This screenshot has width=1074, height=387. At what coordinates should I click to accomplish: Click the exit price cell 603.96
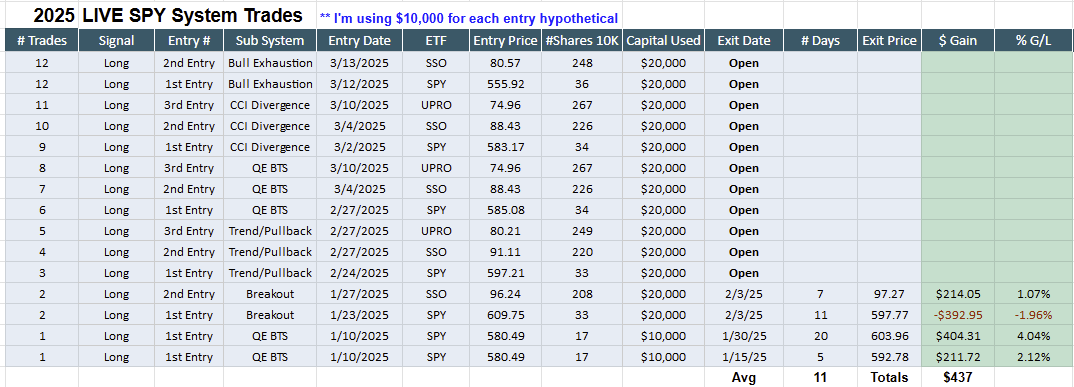point(890,336)
